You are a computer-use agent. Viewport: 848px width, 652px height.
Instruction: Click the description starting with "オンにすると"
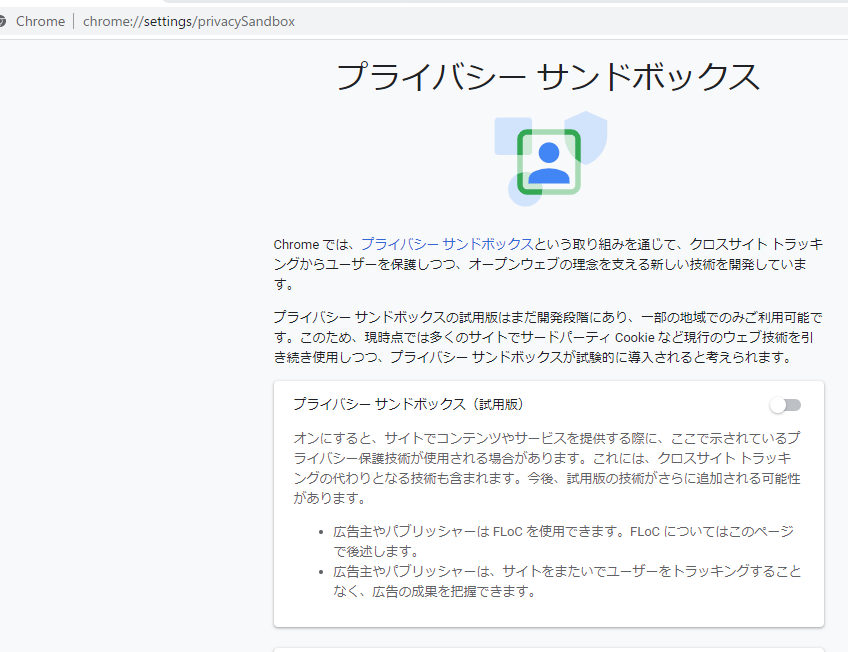click(x=548, y=468)
